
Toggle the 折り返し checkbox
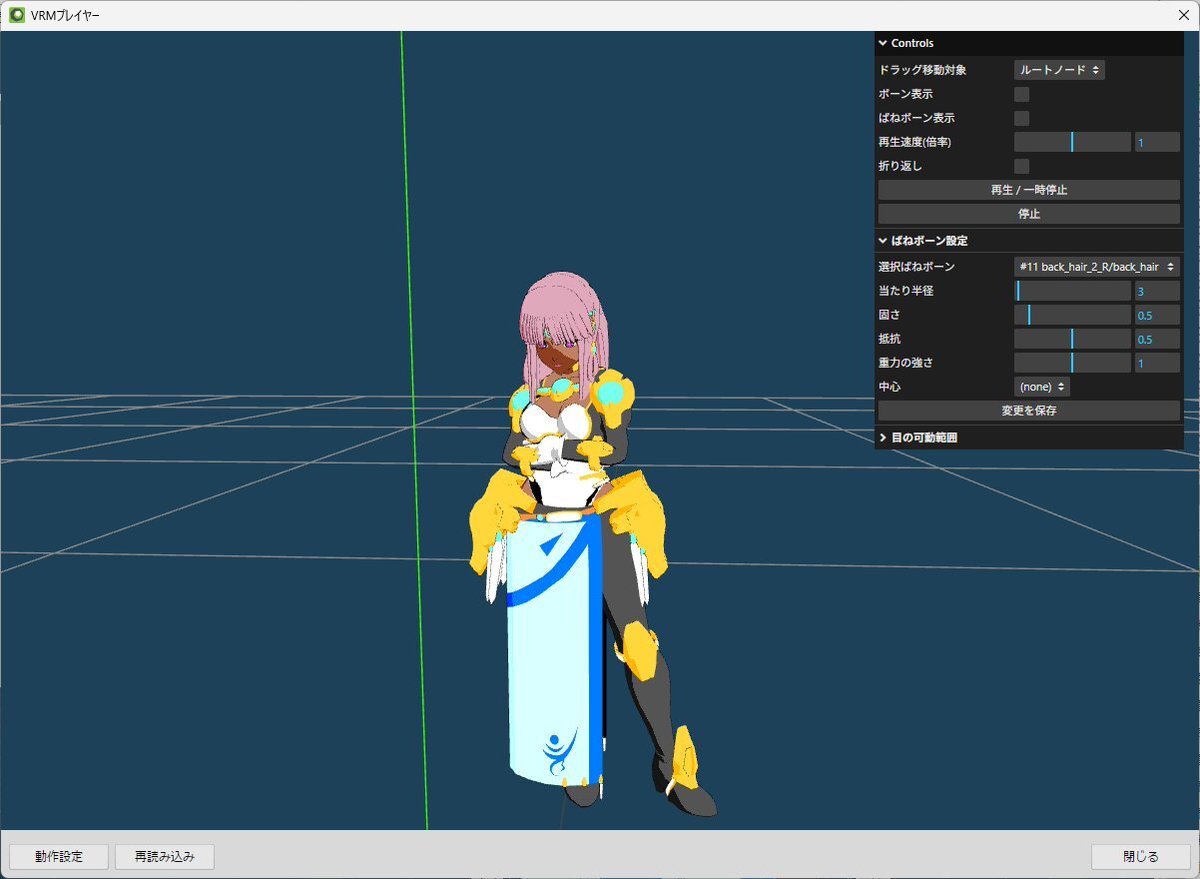[1022, 166]
